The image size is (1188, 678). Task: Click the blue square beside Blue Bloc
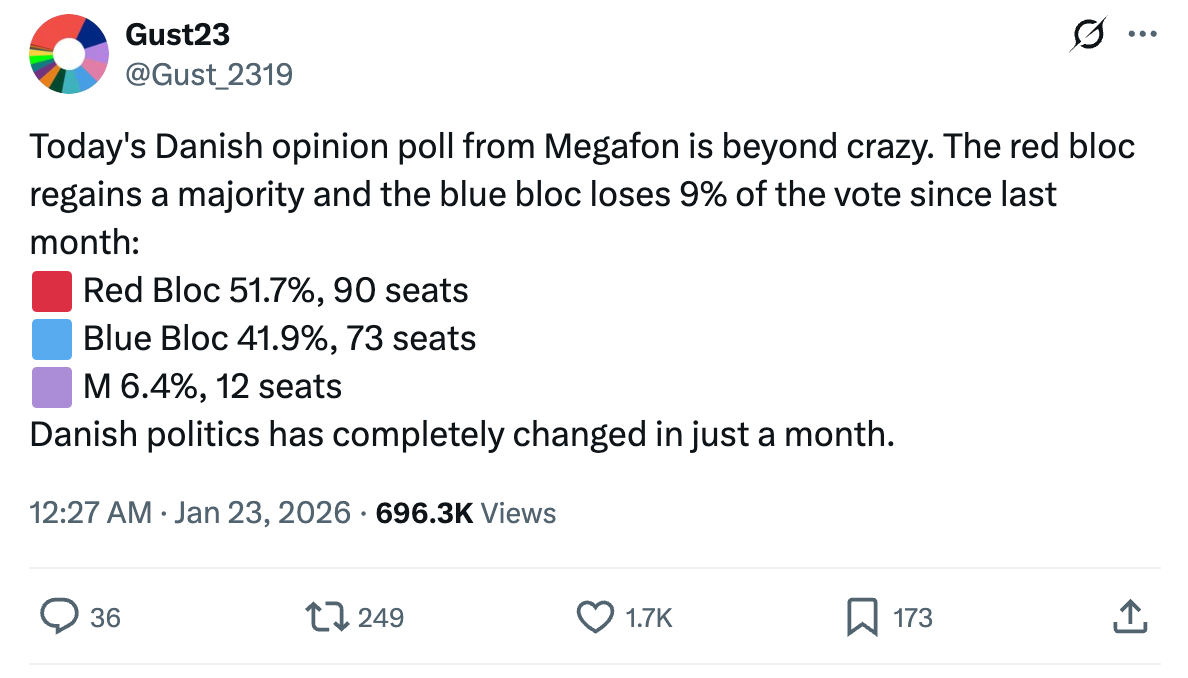52,339
